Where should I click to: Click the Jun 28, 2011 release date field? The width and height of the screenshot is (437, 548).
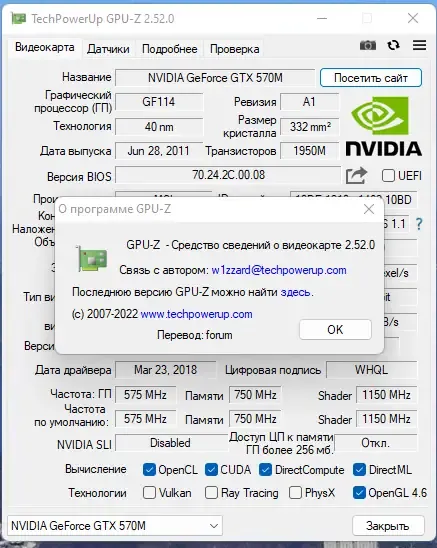[x=159, y=151]
